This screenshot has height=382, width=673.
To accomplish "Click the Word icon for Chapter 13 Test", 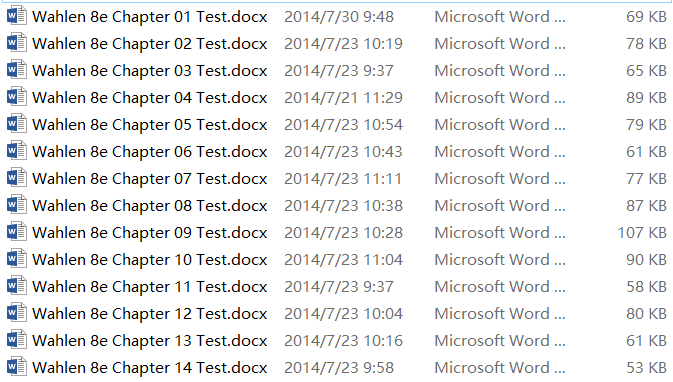I will [17, 340].
